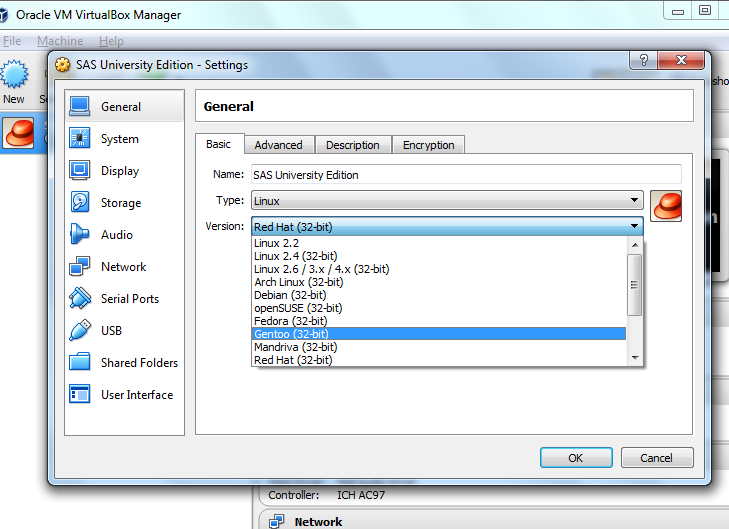Choose Debian (32-bit) from list
Image resolution: width=729 pixels, height=529 pixels.
(438, 295)
